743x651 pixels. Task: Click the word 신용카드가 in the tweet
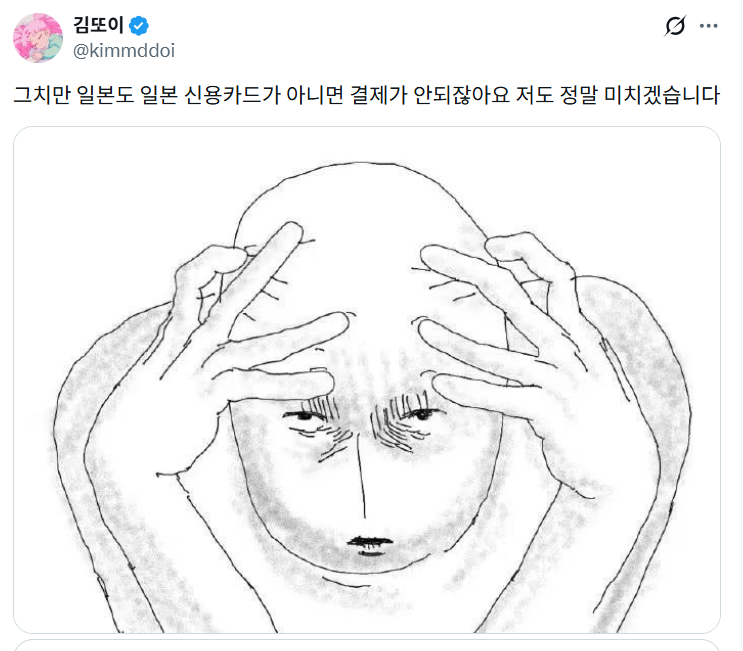click(x=232, y=95)
